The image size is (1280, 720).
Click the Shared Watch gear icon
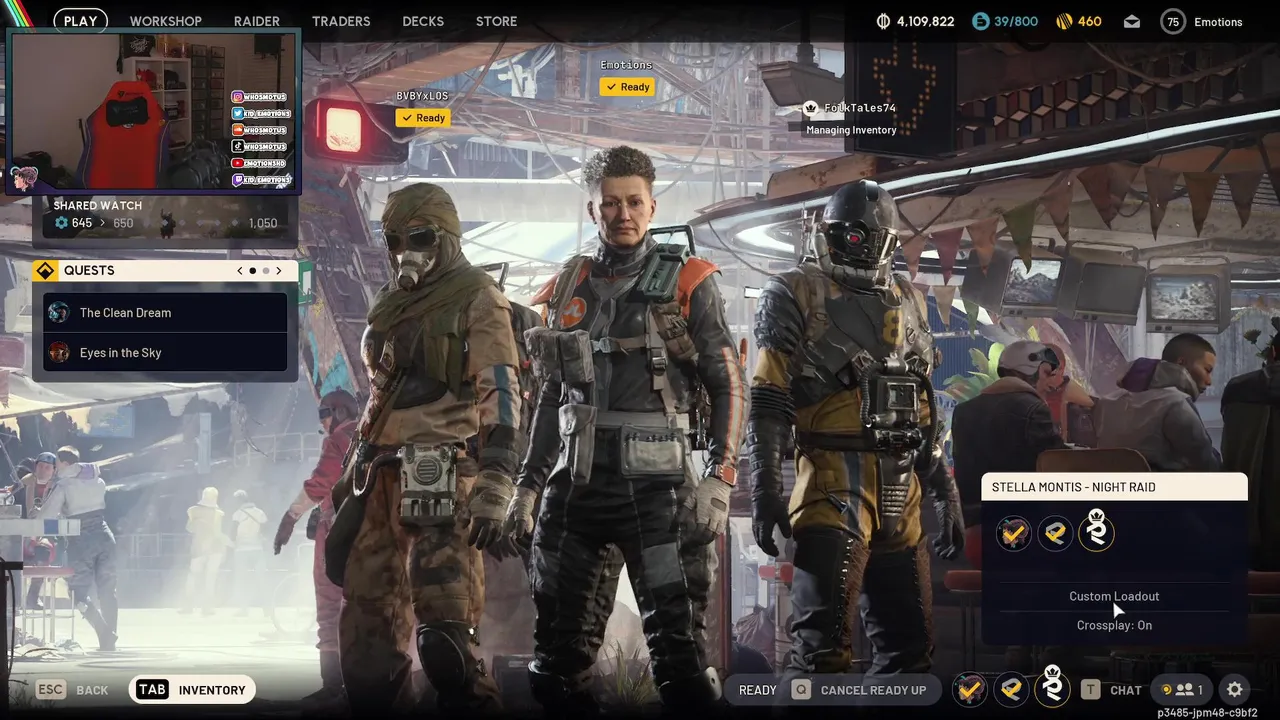pyautogui.click(x=61, y=223)
